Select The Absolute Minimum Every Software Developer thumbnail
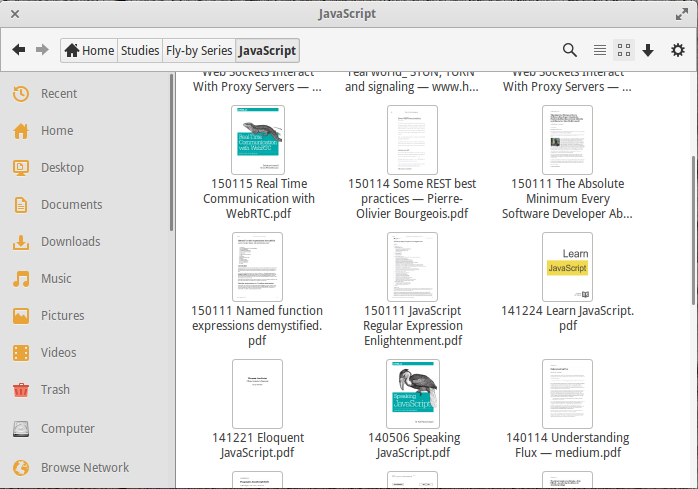698x489 pixels. (x=568, y=140)
